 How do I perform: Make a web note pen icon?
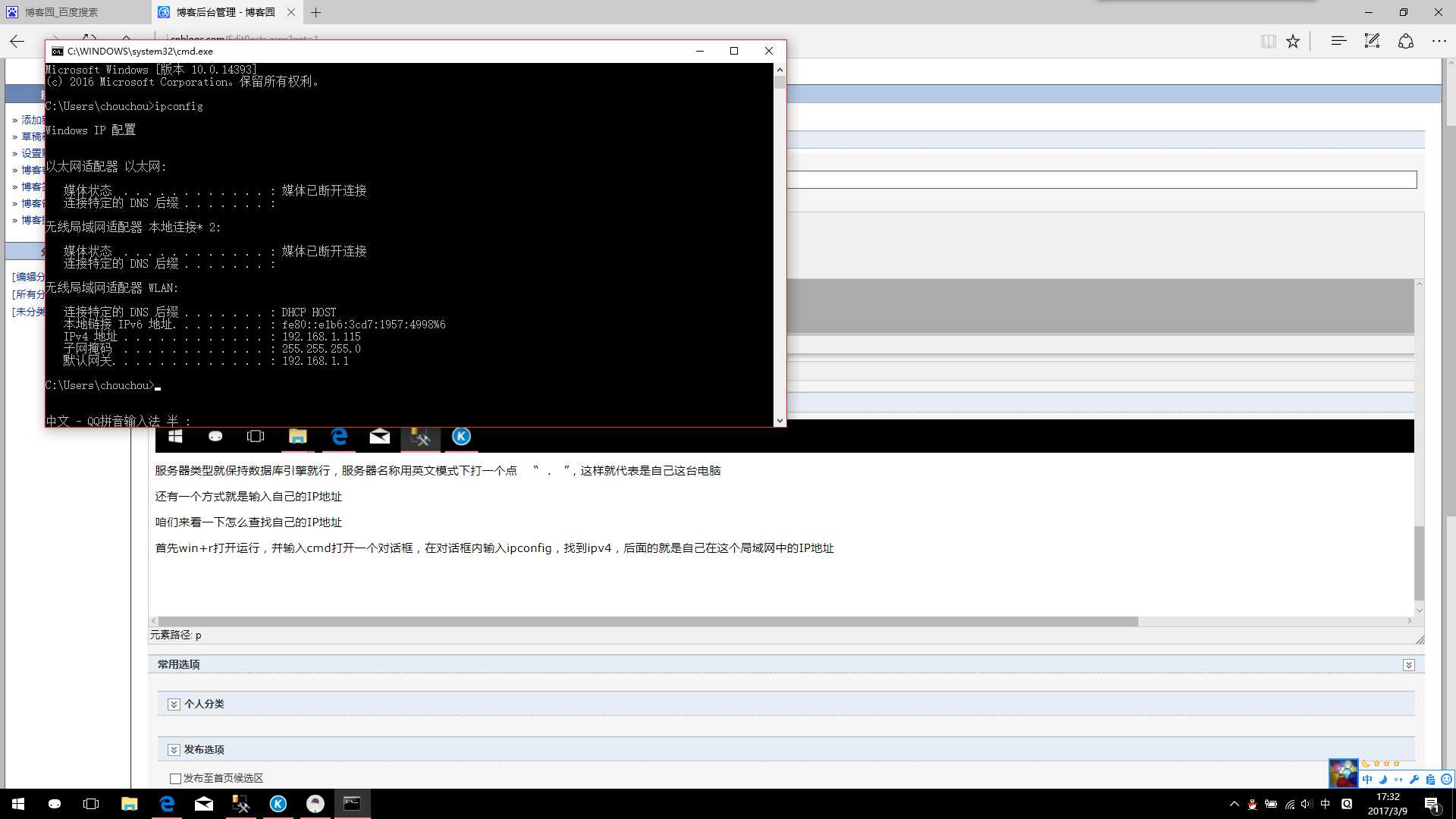[x=1372, y=41]
